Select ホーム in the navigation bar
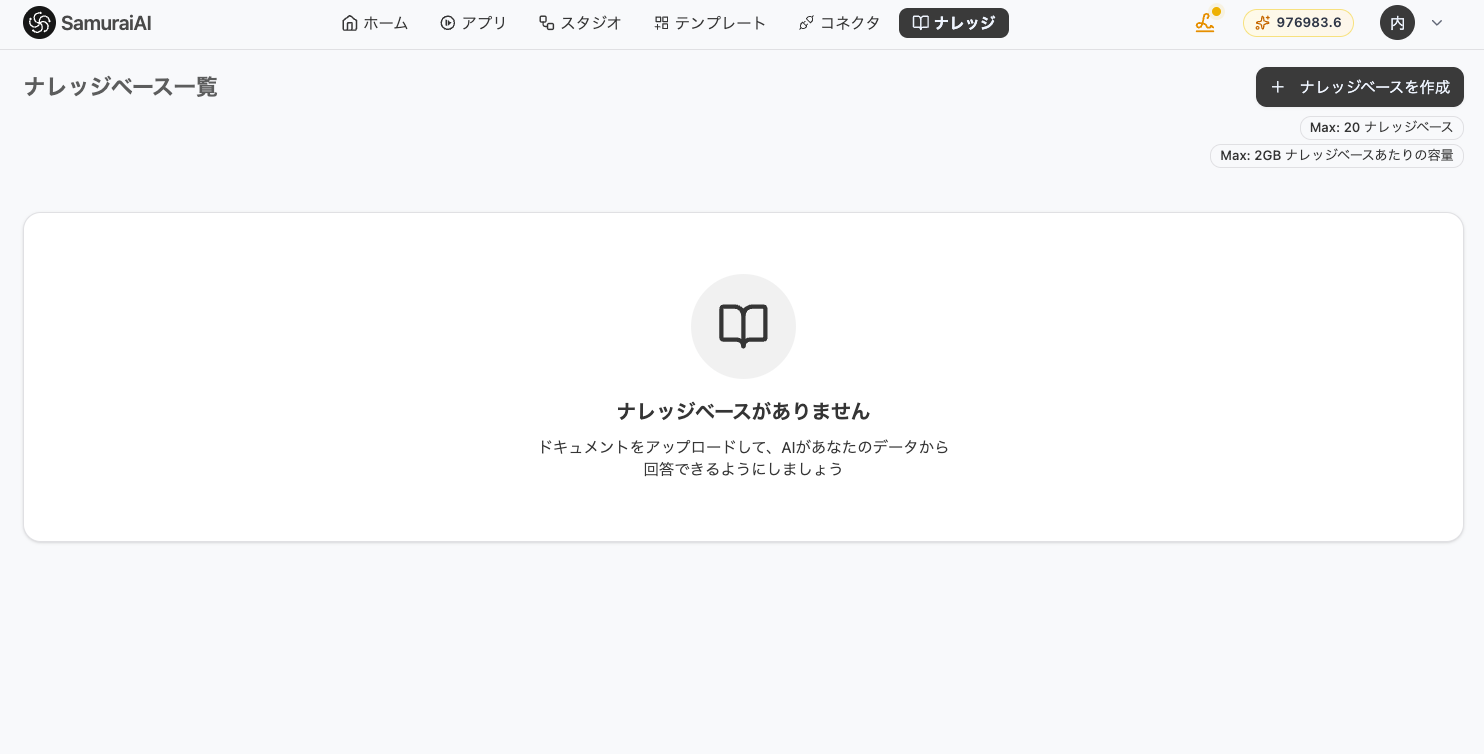The height and width of the screenshot is (754, 1484). (x=374, y=22)
